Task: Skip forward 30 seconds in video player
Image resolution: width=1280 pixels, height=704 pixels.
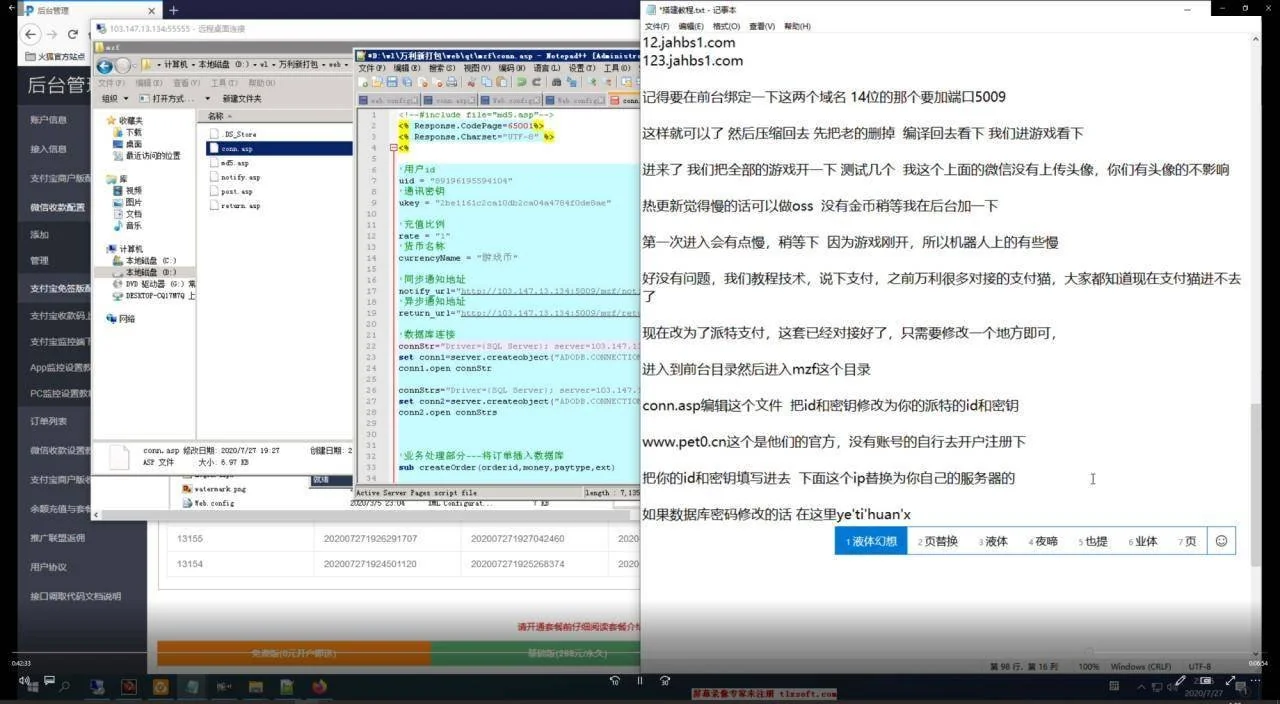Action: pos(665,681)
